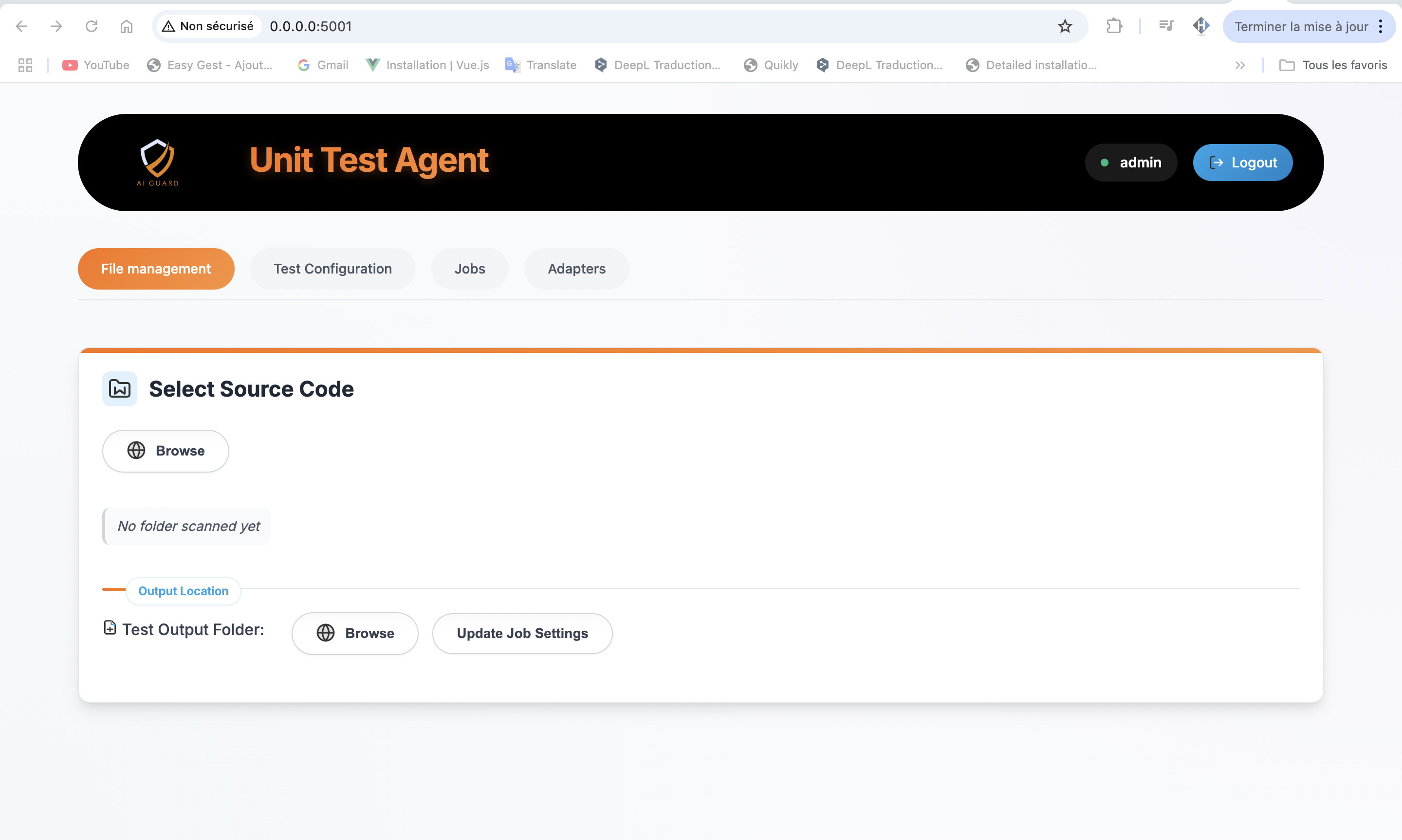The width and height of the screenshot is (1402, 840).
Task: Open Tous les favoris folder
Action: tap(1333, 65)
